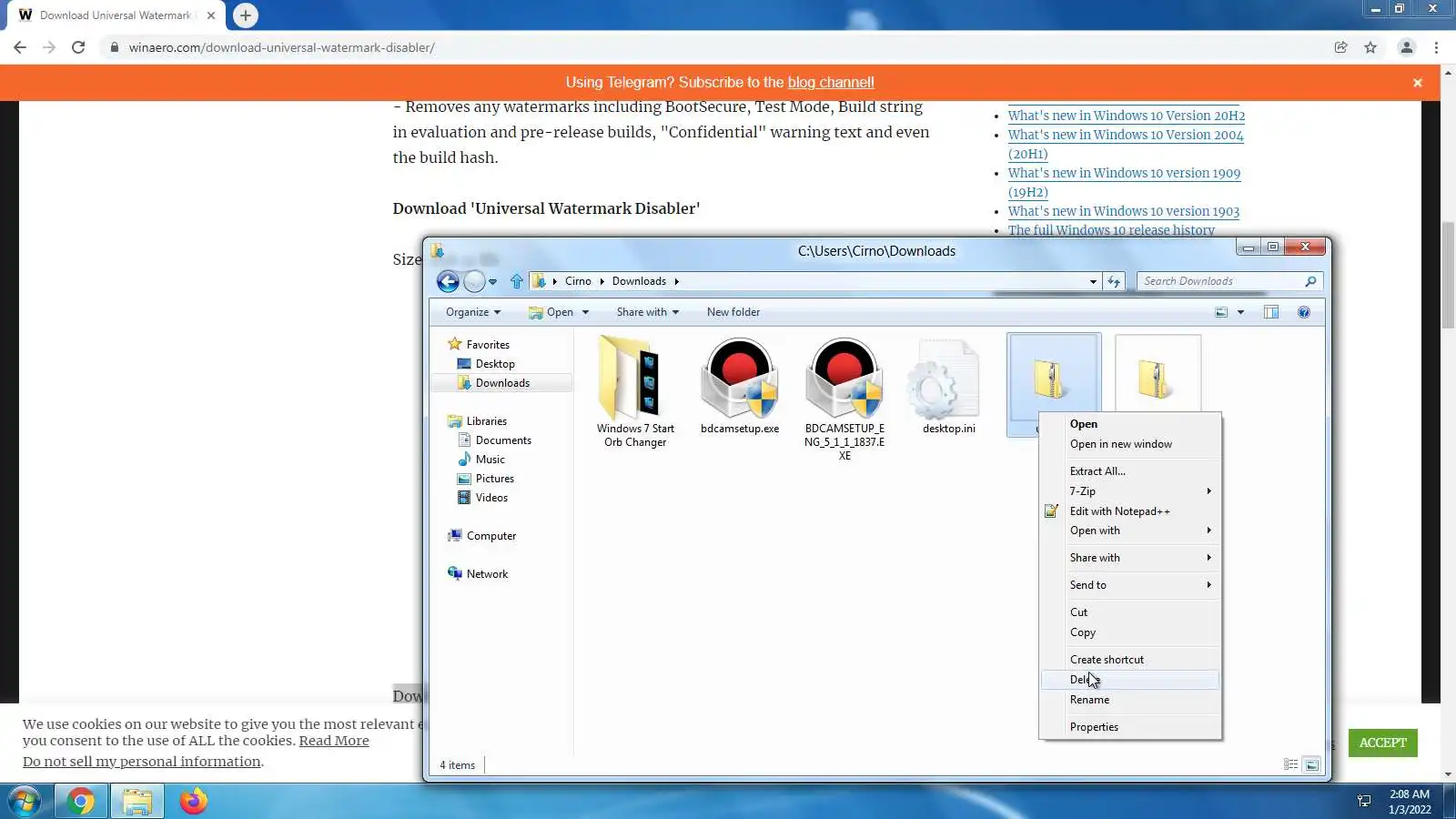Click the Cirno breadcrumb in address bar
This screenshot has height=819, width=1456.
578,281
